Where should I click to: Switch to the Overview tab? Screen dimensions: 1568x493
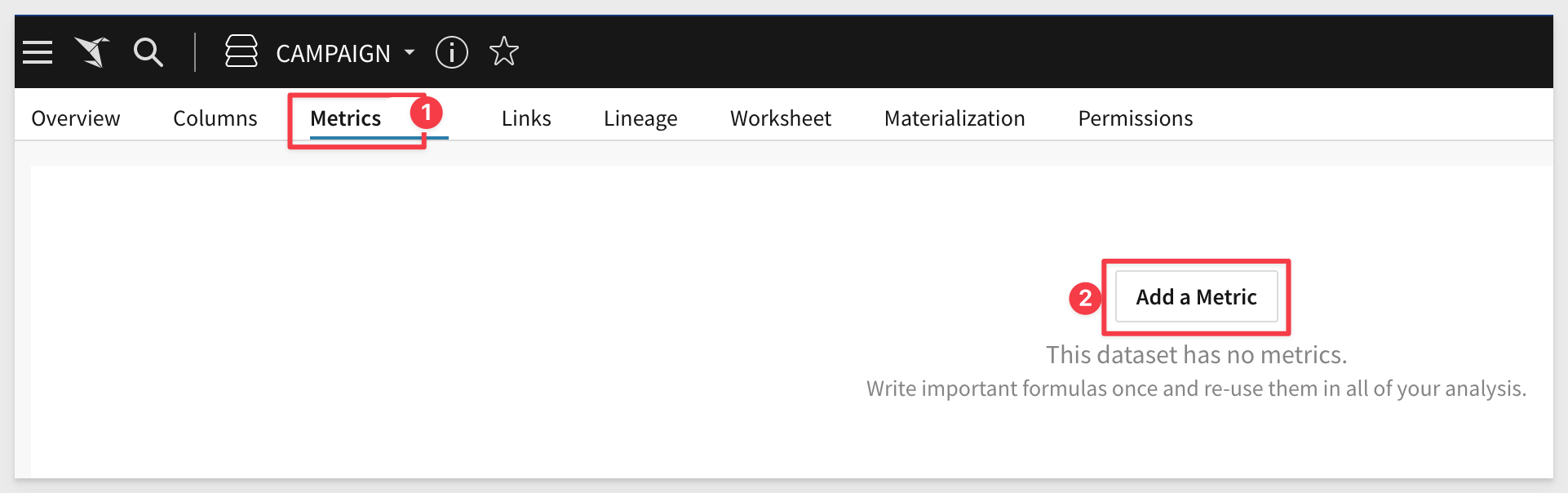coord(76,118)
